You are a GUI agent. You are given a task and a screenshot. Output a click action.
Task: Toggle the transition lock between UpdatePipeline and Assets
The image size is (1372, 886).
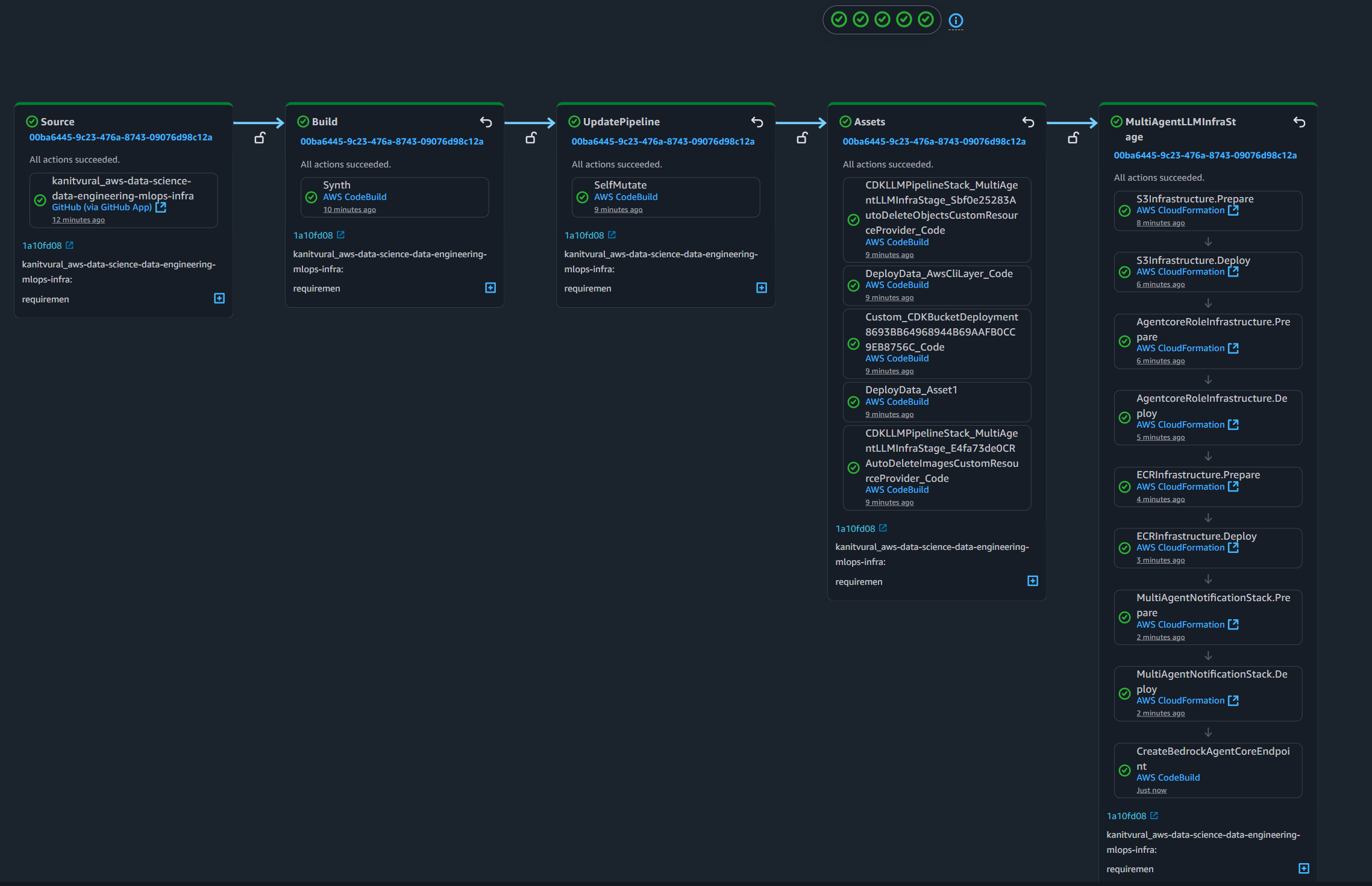point(802,138)
